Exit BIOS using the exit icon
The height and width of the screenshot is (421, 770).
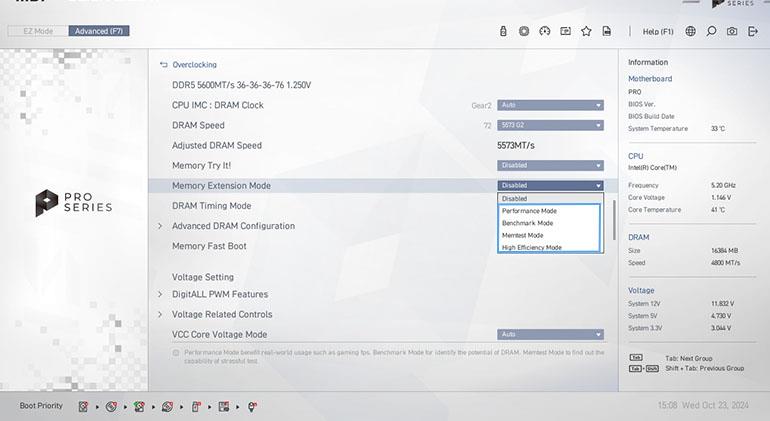(x=753, y=31)
